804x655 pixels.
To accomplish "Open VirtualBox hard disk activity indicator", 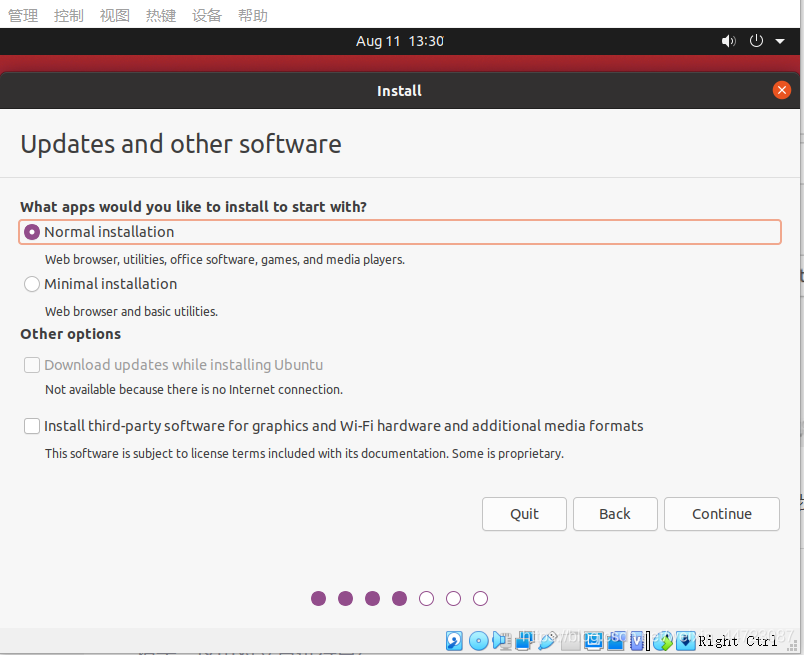I will (454, 641).
